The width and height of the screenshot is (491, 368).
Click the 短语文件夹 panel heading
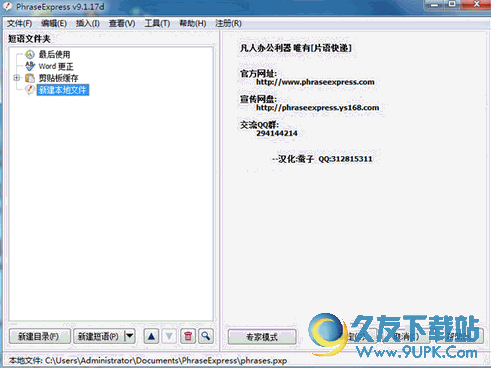[29, 39]
